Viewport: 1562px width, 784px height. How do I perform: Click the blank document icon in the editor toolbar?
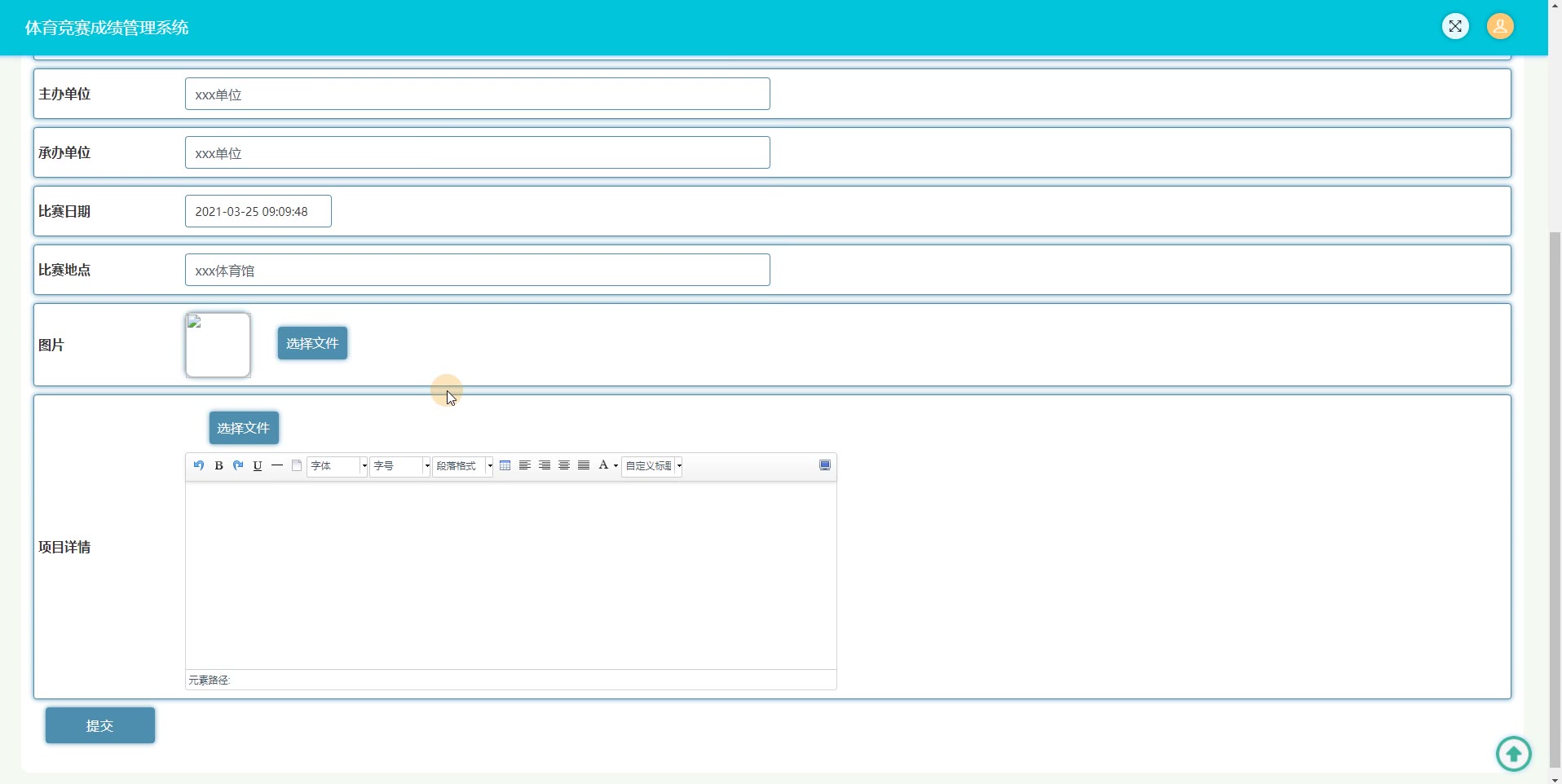click(x=297, y=465)
